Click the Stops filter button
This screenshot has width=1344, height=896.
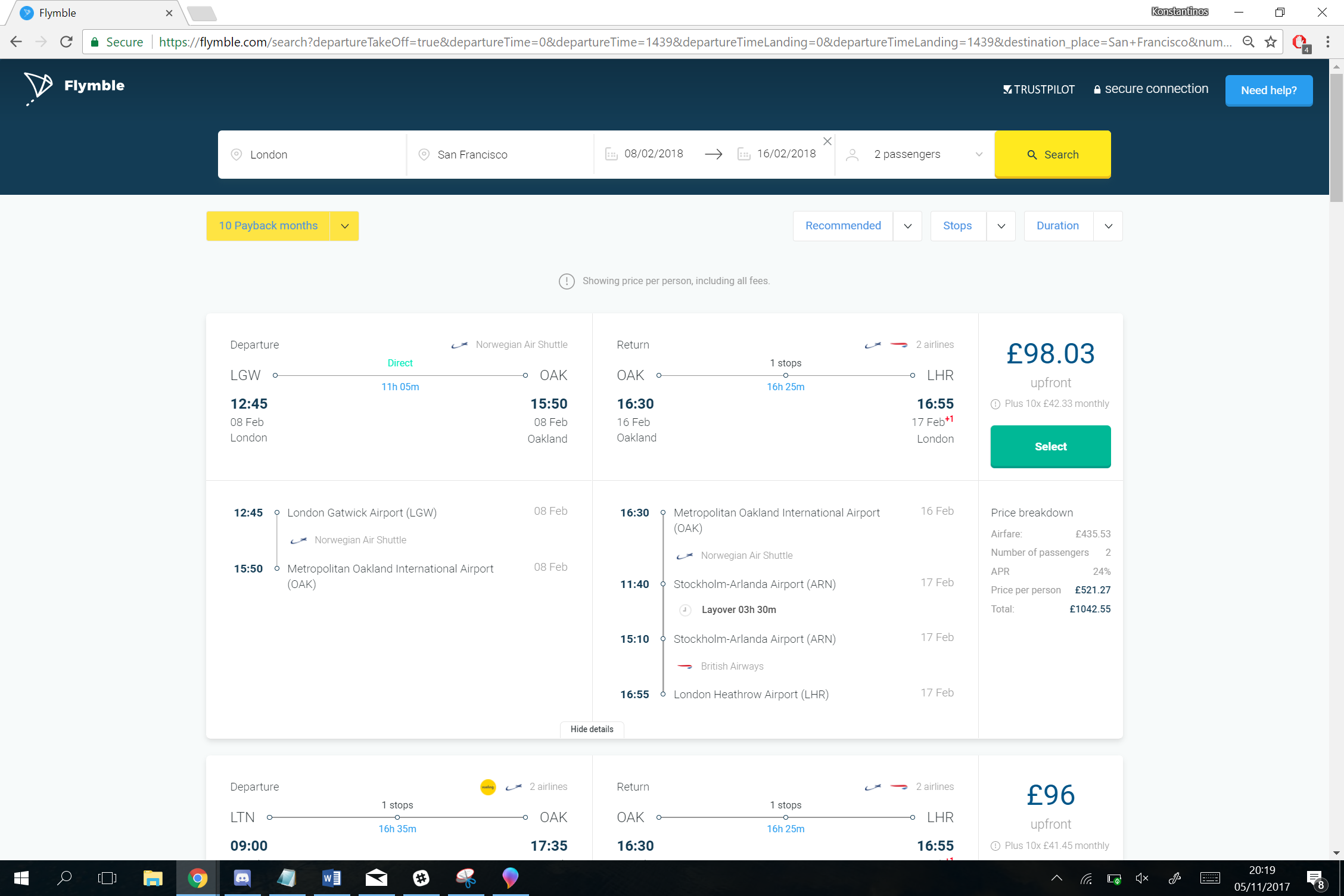(958, 226)
